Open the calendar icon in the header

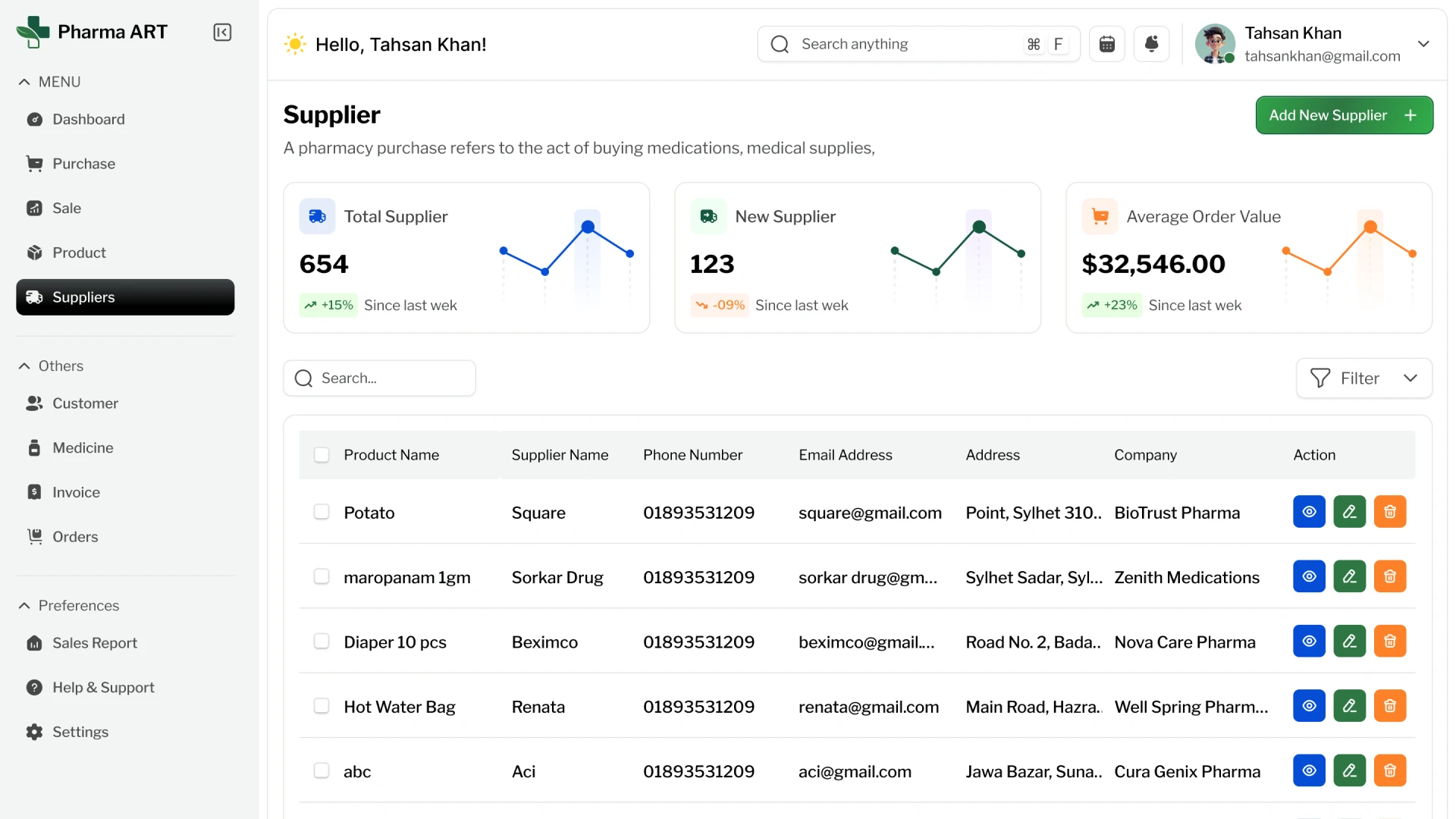point(1106,44)
